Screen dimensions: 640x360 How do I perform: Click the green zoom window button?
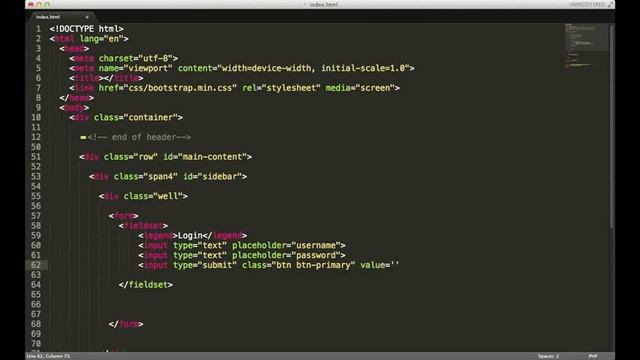(47, 4)
